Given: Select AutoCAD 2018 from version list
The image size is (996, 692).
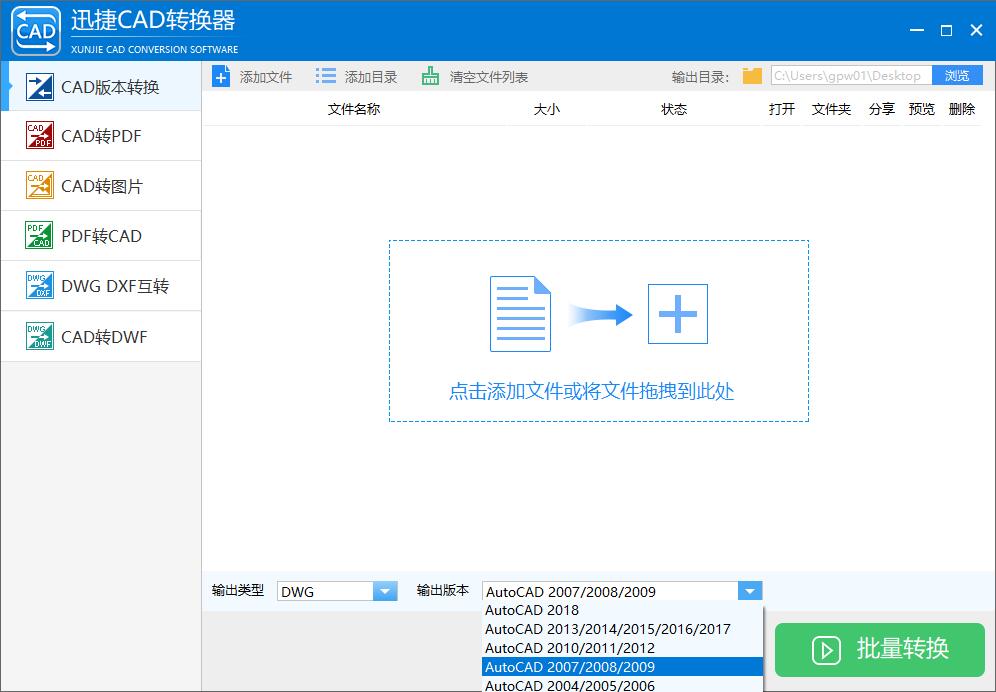Looking at the screenshot, I should click(532, 610).
